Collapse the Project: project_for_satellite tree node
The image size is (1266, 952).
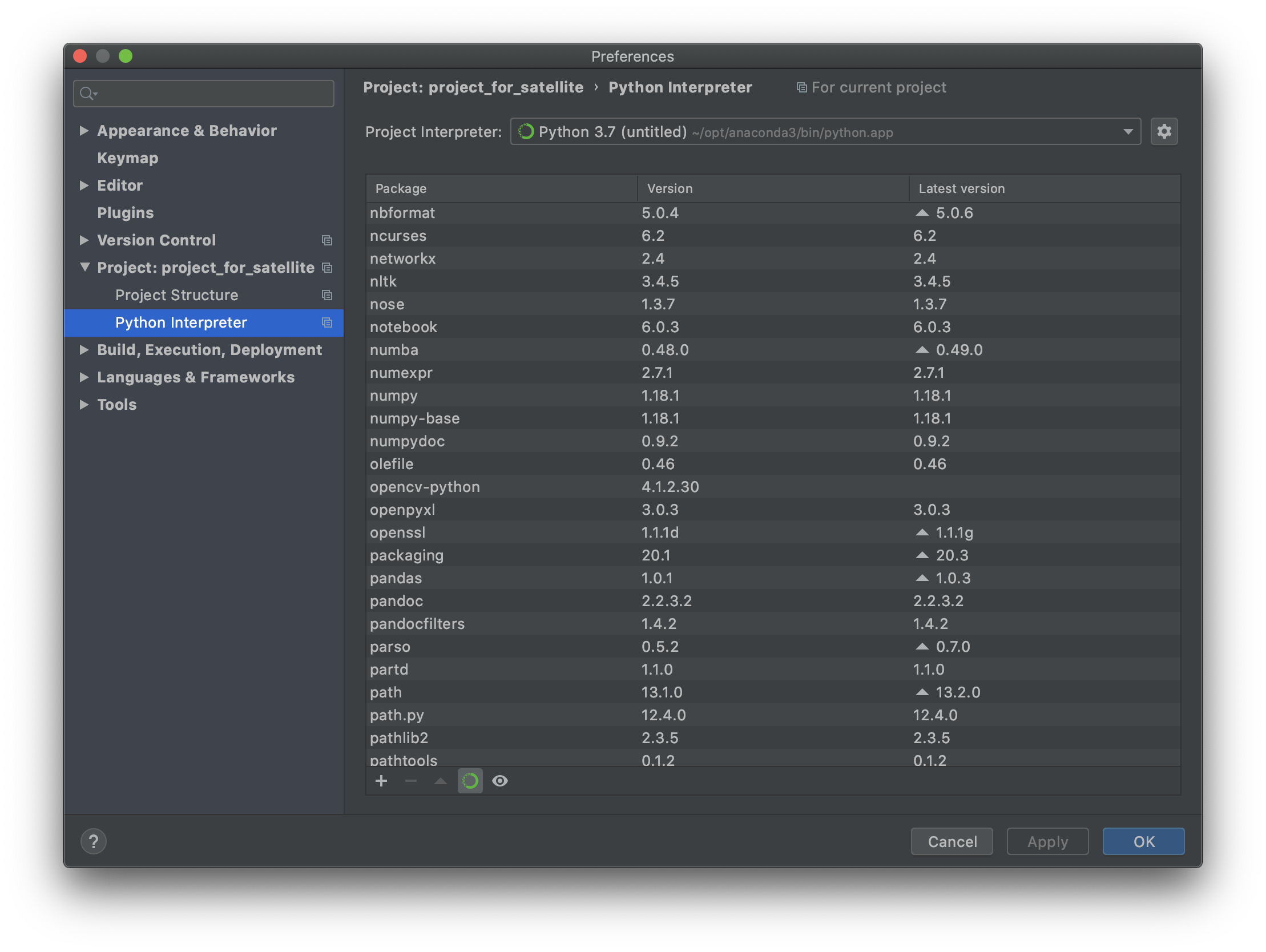tap(84, 267)
